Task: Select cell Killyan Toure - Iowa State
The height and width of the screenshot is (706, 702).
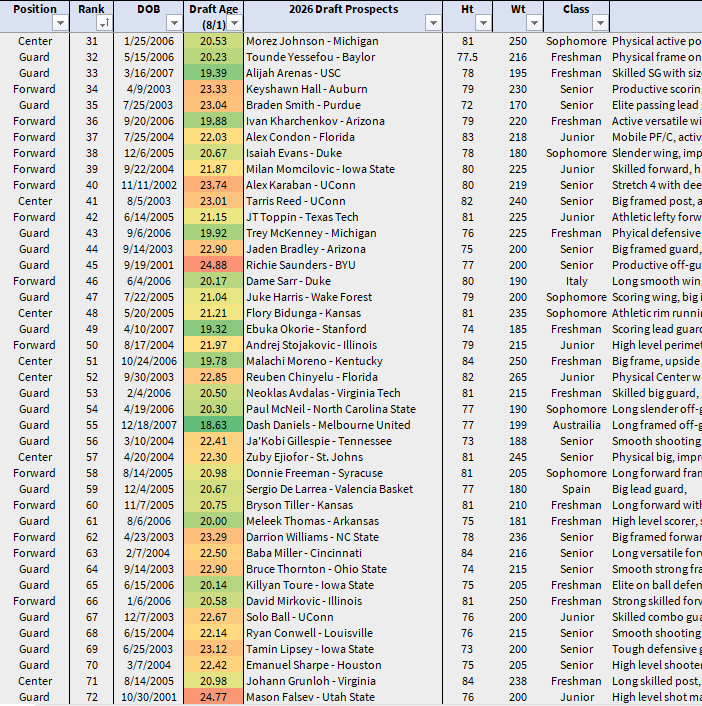Action: 343,585
